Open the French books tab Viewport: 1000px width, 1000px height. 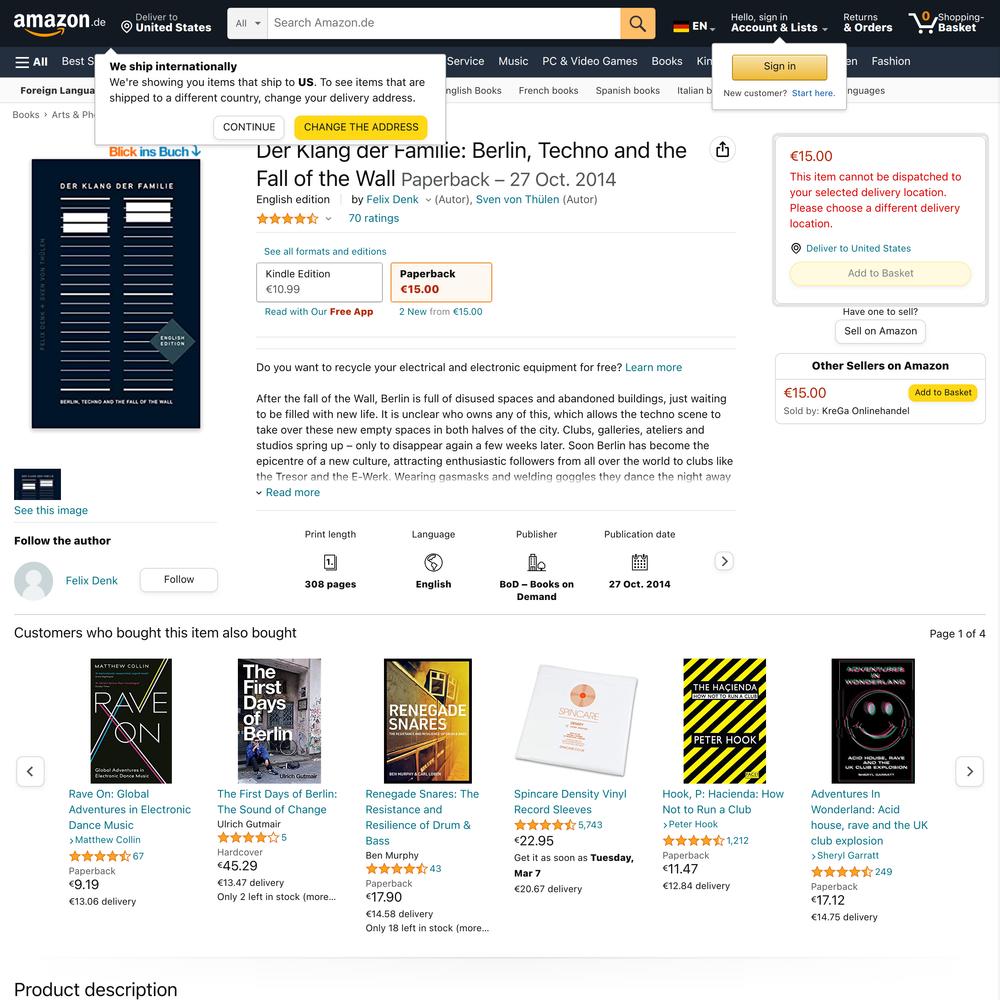[548, 91]
